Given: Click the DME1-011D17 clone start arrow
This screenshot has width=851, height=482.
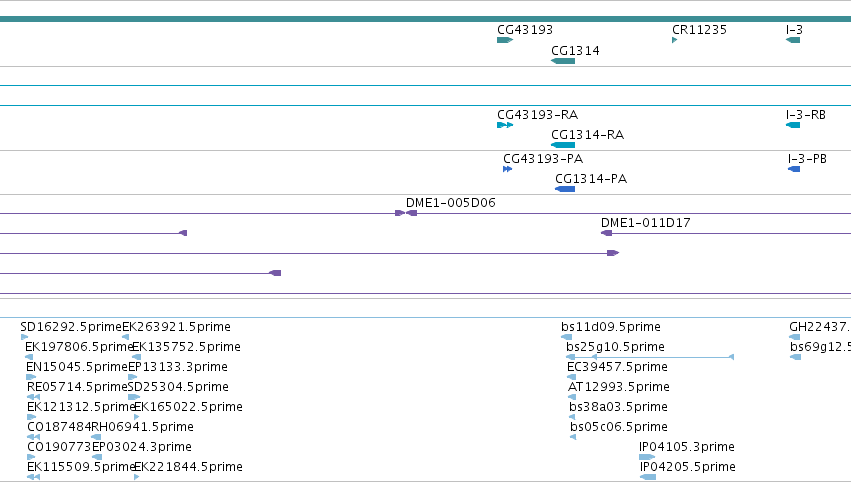Looking at the screenshot, I should coord(606,233).
